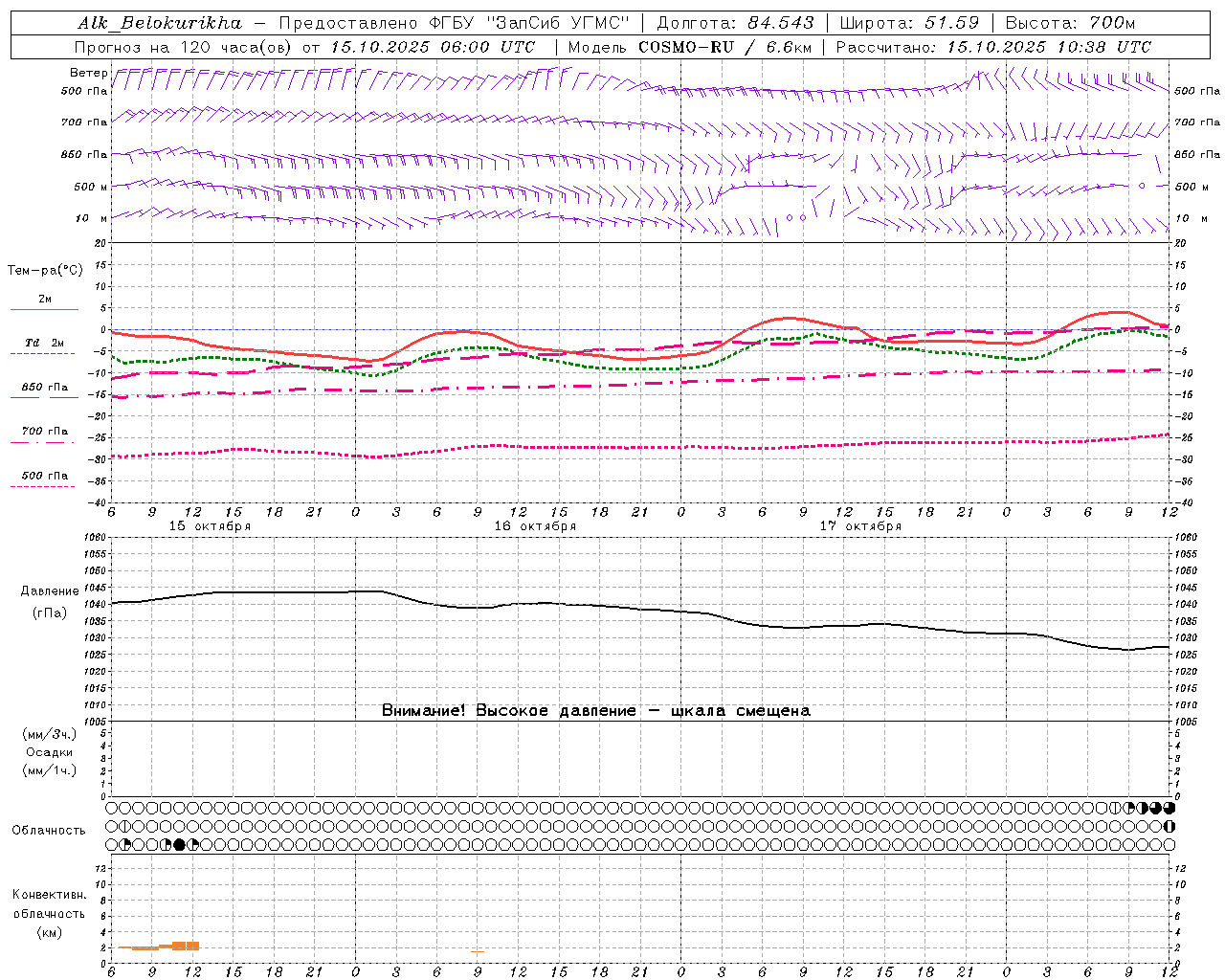
Task: Select the "ЗапСиб УГМС" provider text
Action: tap(557, 23)
